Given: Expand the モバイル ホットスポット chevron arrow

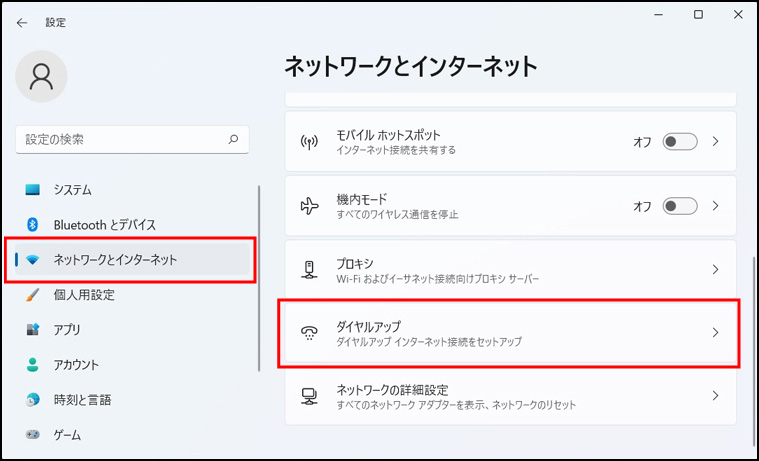Looking at the screenshot, I should coord(715,142).
